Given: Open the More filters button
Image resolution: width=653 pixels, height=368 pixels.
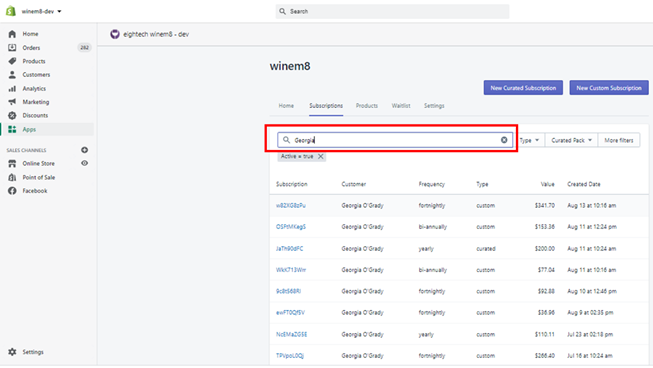Looking at the screenshot, I should click(619, 140).
